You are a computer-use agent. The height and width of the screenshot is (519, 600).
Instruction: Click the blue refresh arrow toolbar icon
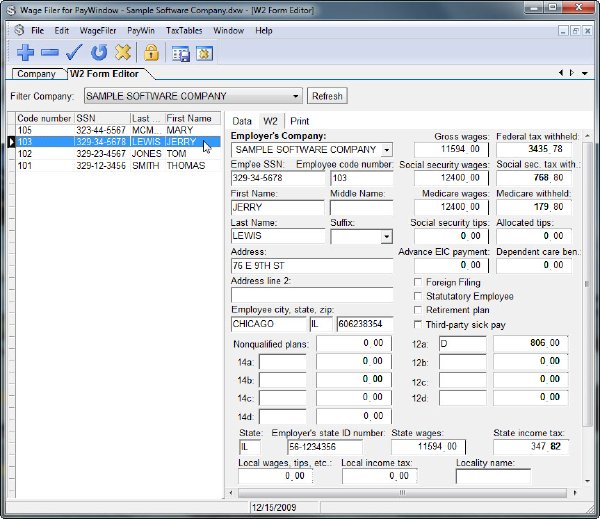99,53
